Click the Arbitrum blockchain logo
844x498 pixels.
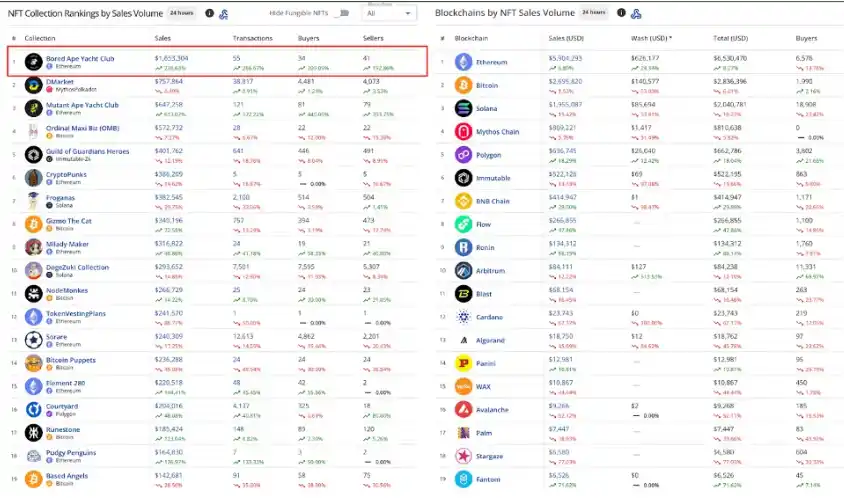(463, 270)
